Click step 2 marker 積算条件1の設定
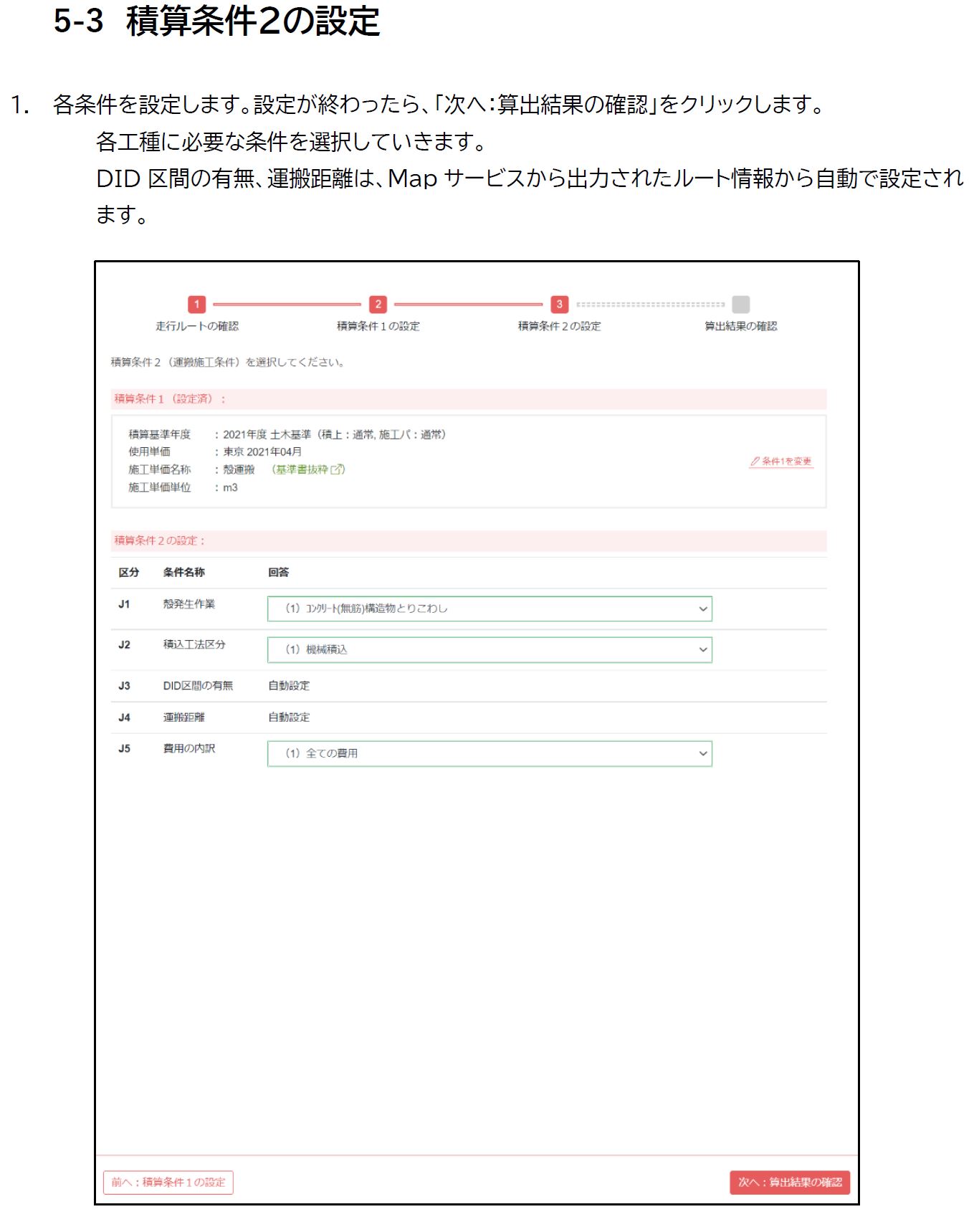974x1232 pixels. point(378,304)
